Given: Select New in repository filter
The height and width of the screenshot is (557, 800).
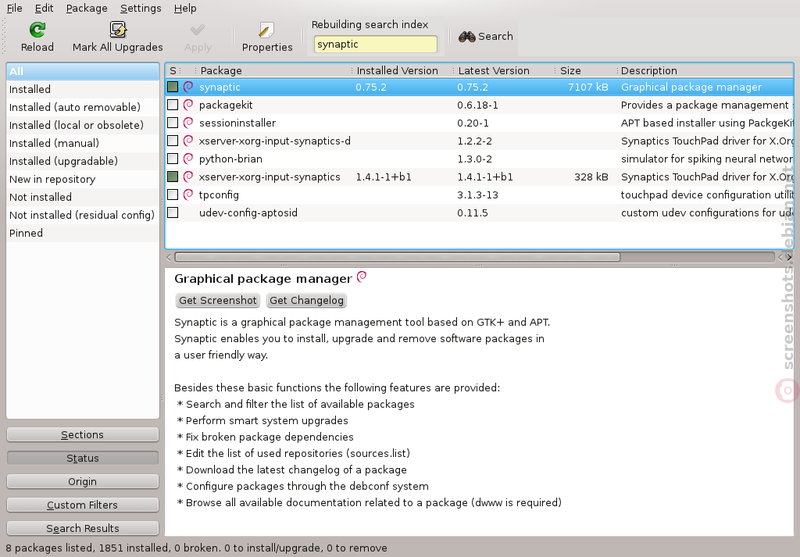Looking at the screenshot, I should pyautogui.click(x=83, y=179).
